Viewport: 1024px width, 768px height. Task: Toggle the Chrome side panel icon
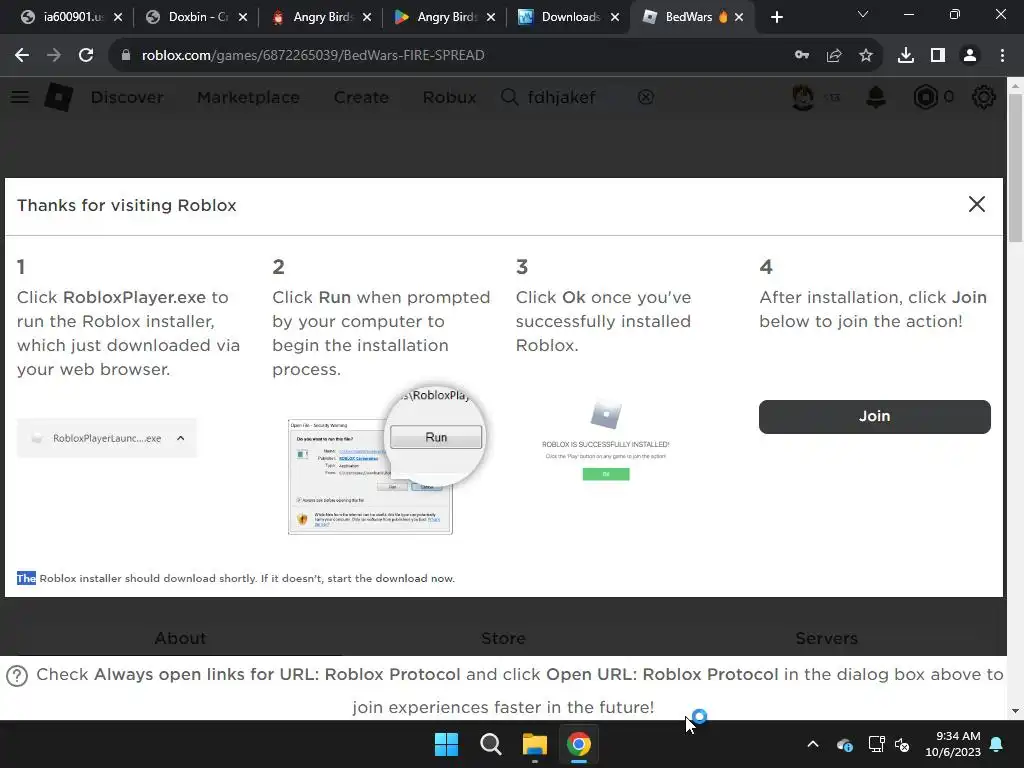pyautogui.click(x=938, y=56)
